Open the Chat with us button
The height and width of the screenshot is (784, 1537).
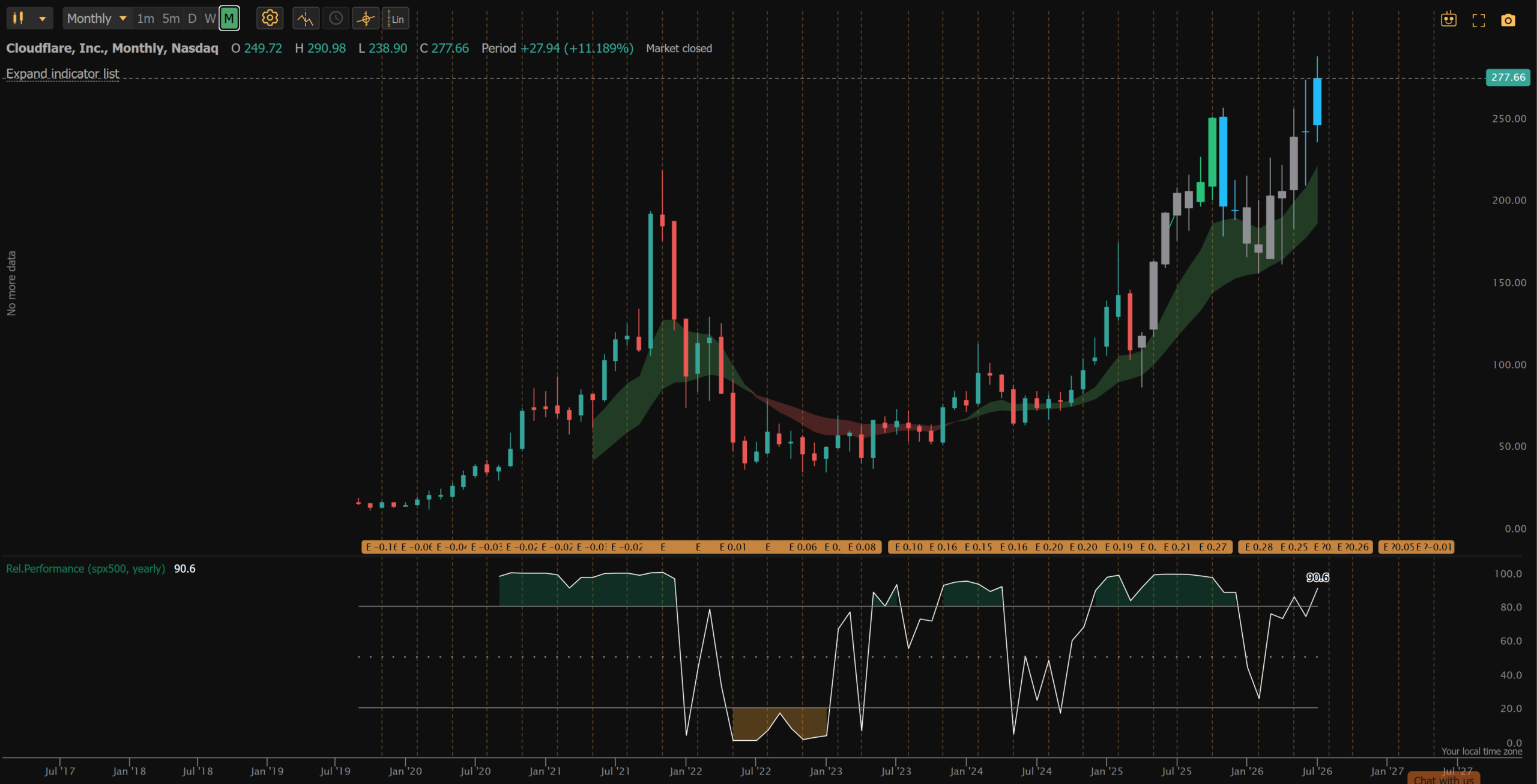coord(1444,779)
